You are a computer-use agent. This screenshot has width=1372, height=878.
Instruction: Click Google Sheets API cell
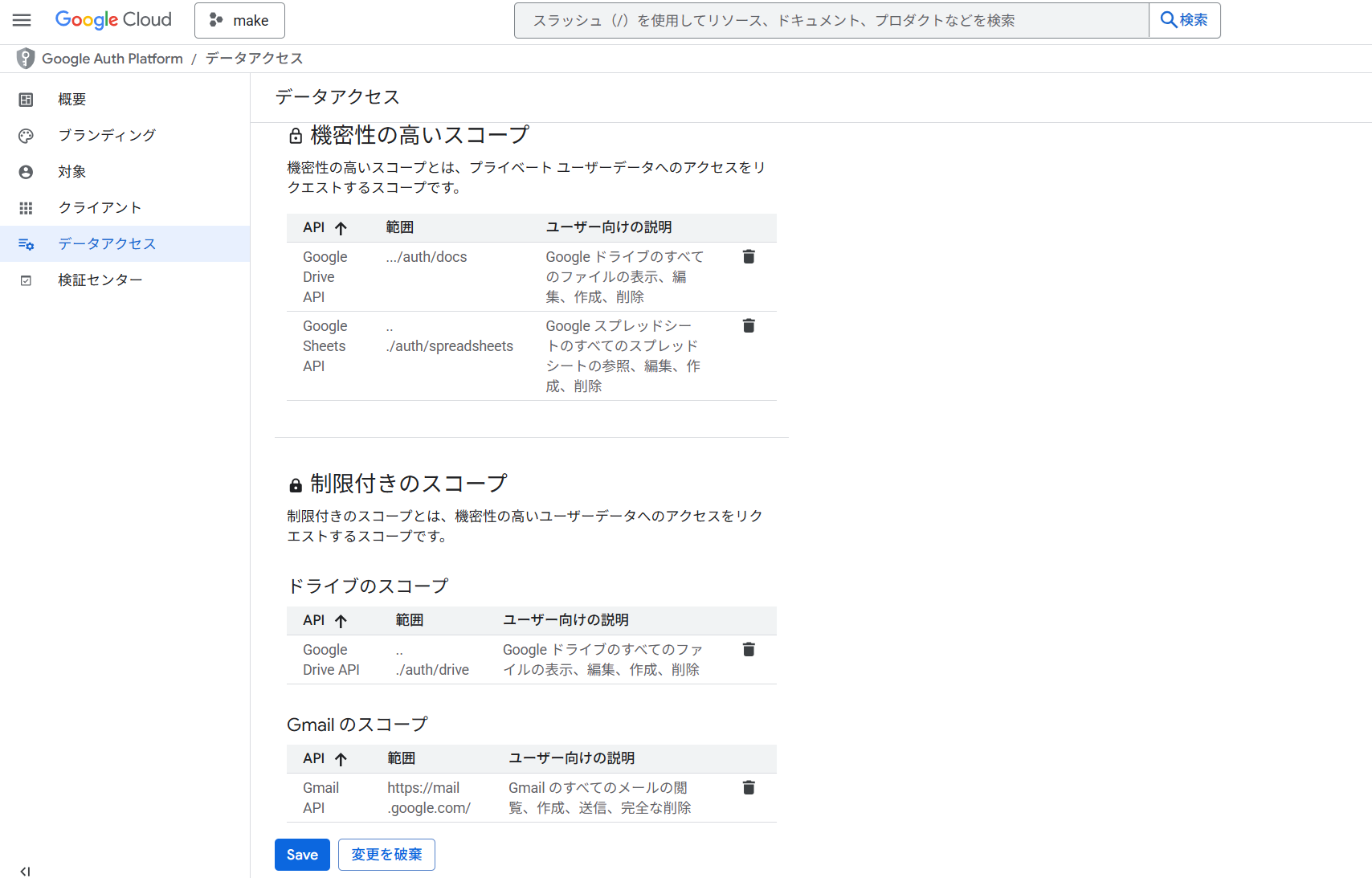325,346
